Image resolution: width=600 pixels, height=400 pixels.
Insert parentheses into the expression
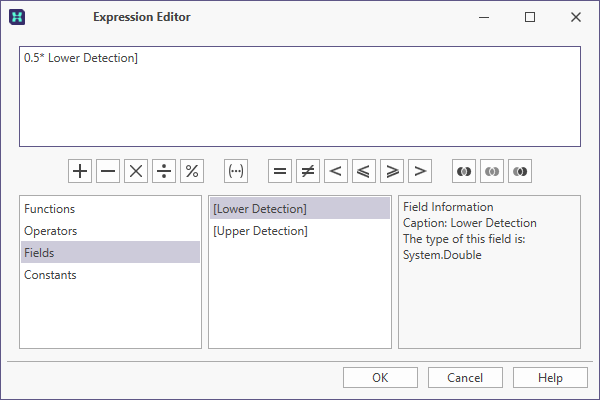click(x=236, y=171)
